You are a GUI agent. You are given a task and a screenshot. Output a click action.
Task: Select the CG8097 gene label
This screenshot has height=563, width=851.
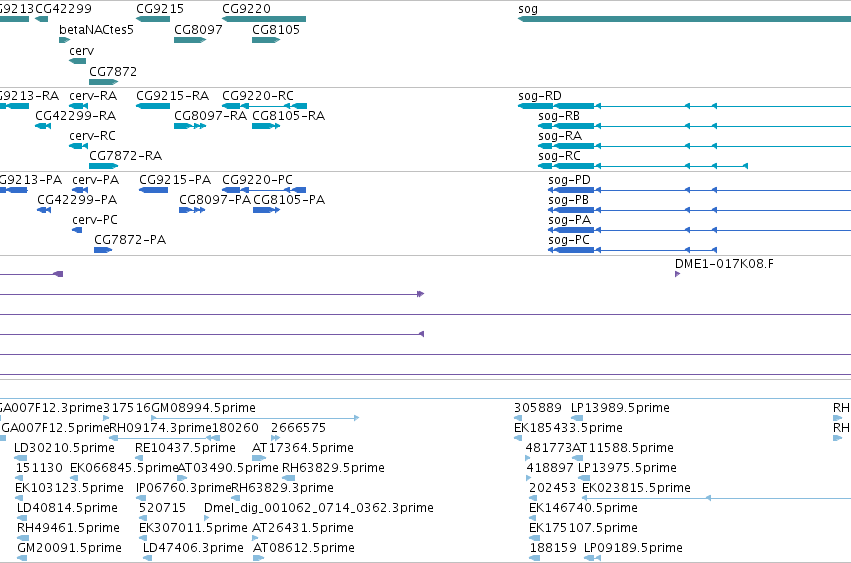(x=199, y=30)
